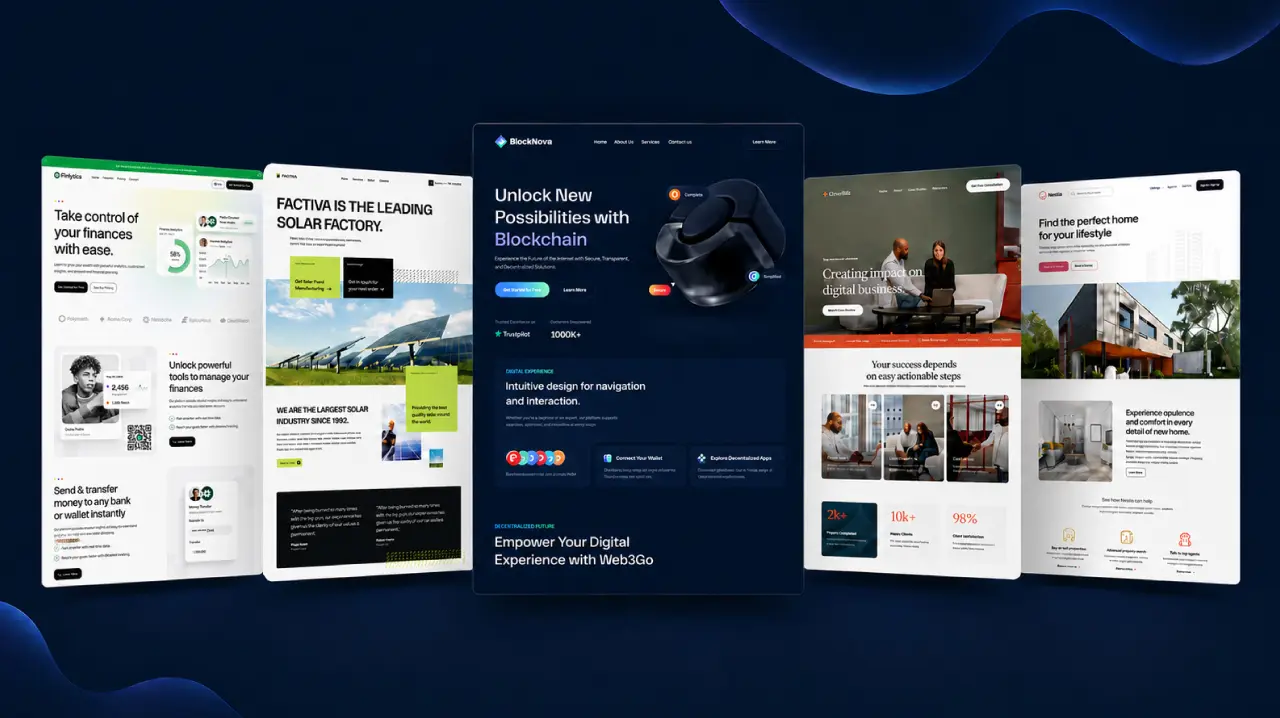This screenshot has width=1280, height=718.
Task: Click the orange Complete badge icon
Action: click(x=675, y=194)
